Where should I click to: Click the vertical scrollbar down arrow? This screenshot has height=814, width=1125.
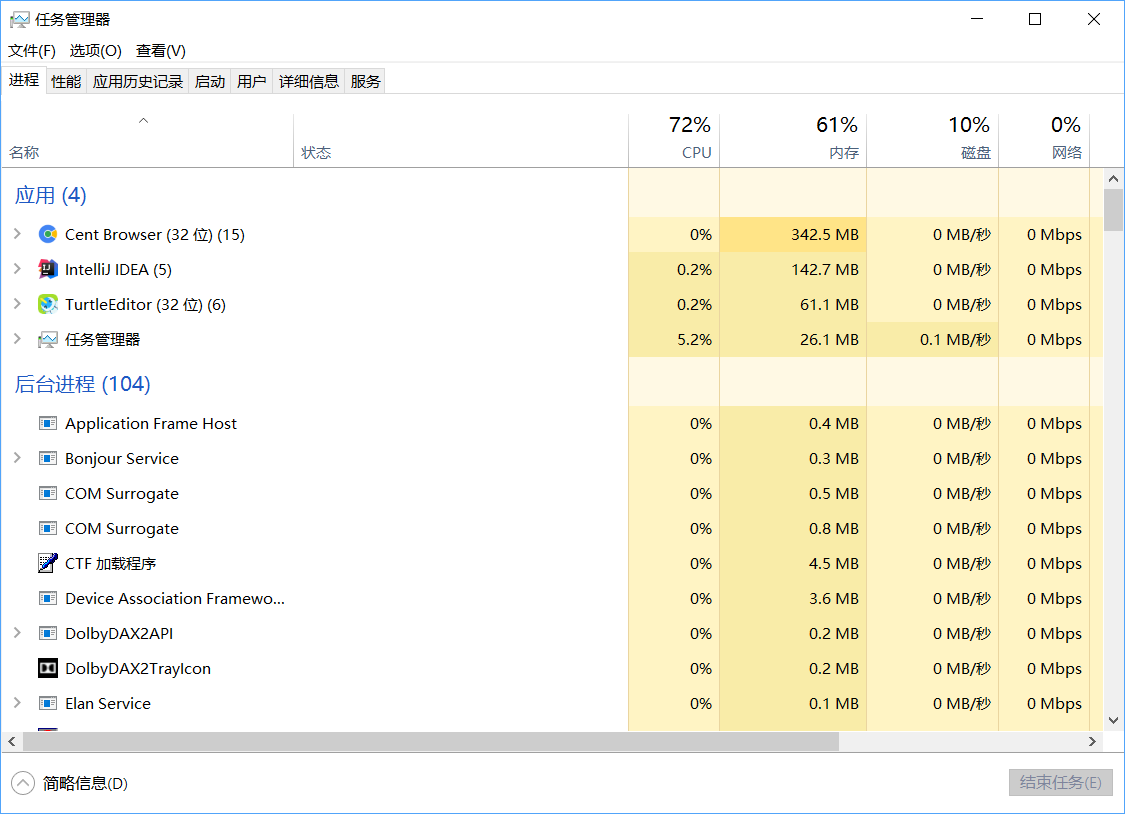(x=1113, y=721)
